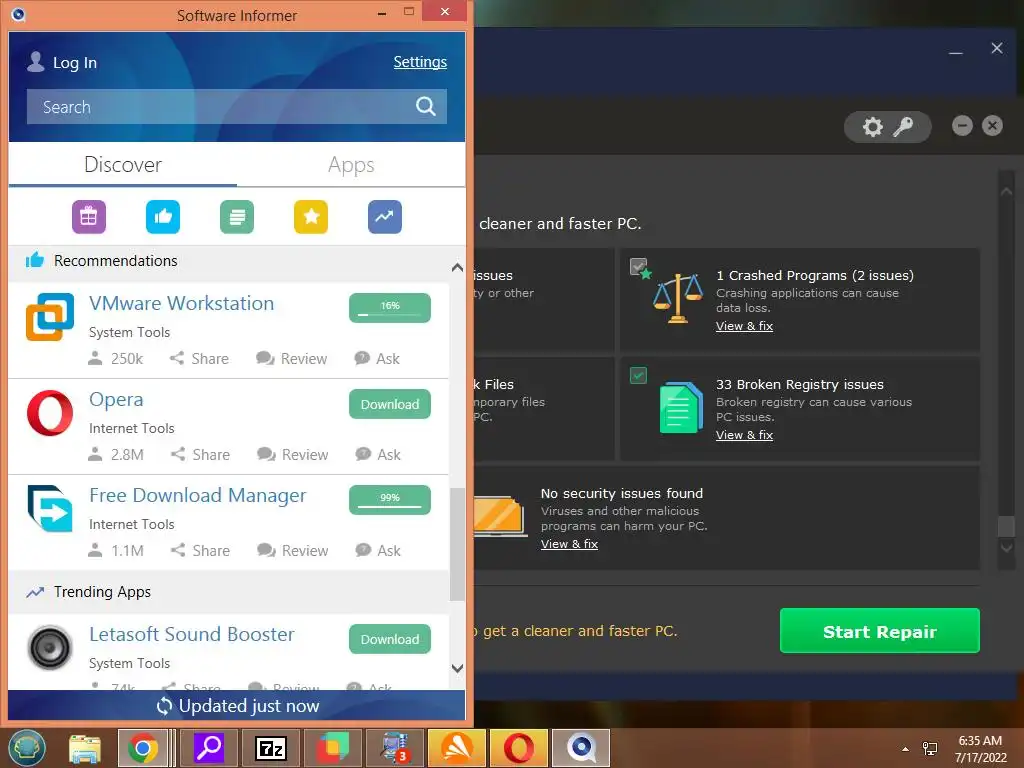Click the user avatar icon beside Log In

[x=36, y=62]
